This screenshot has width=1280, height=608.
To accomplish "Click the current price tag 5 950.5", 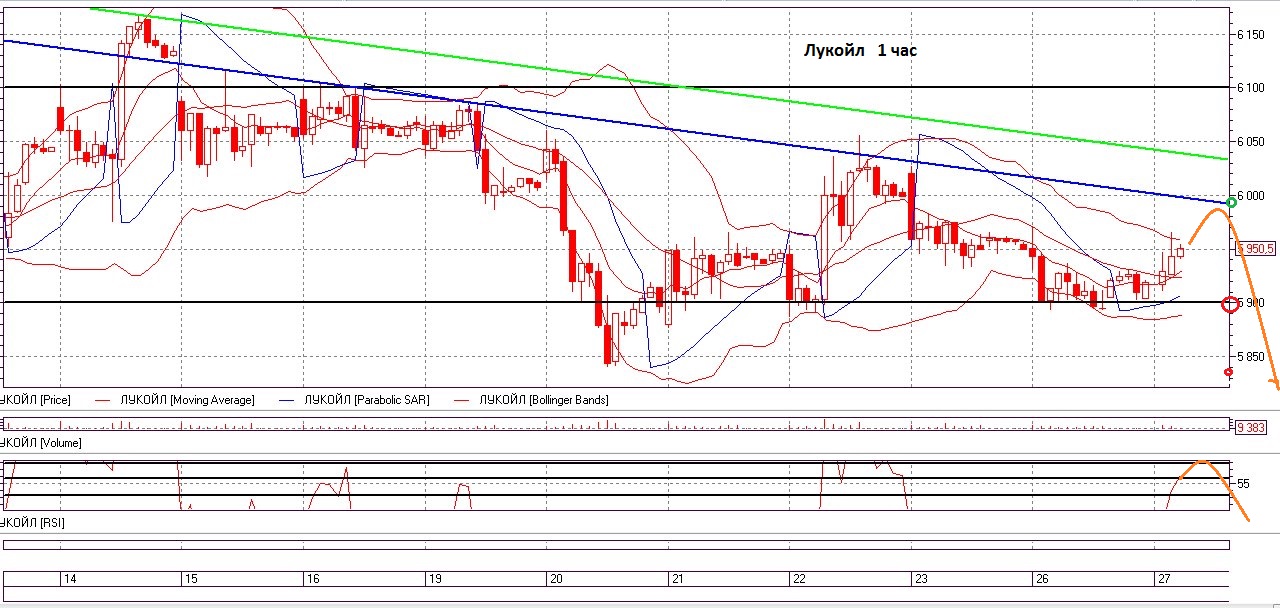I will click(1255, 247).
